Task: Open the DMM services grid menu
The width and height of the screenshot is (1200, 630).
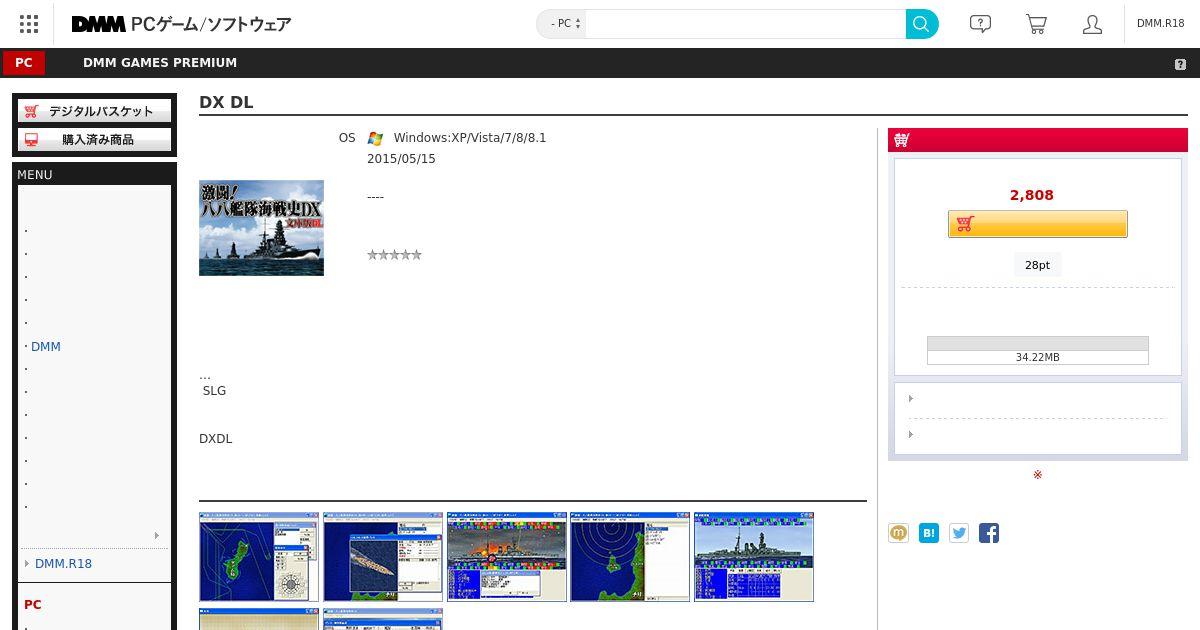Action: pos(29,24)
